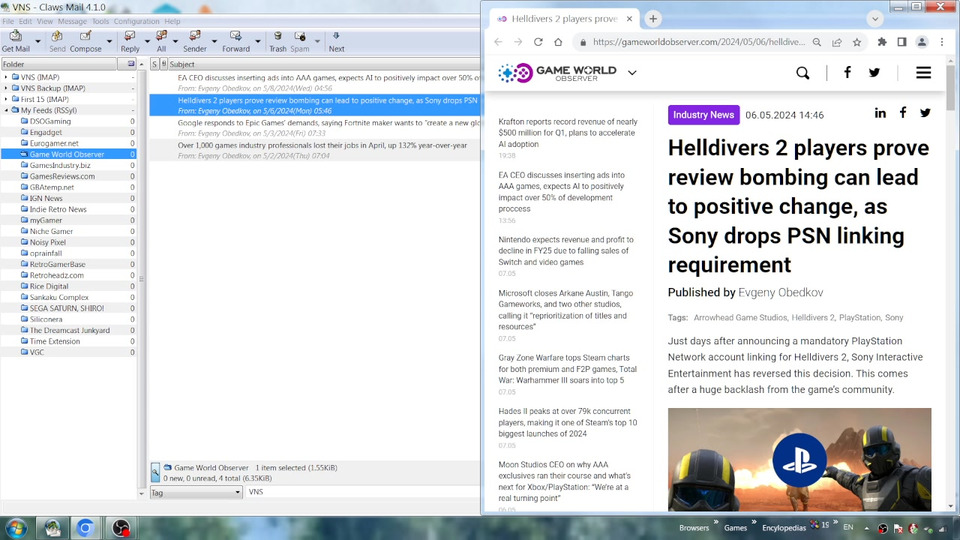Move selected message to Trash
Screen dimensions: 960x540
[278, 41]
